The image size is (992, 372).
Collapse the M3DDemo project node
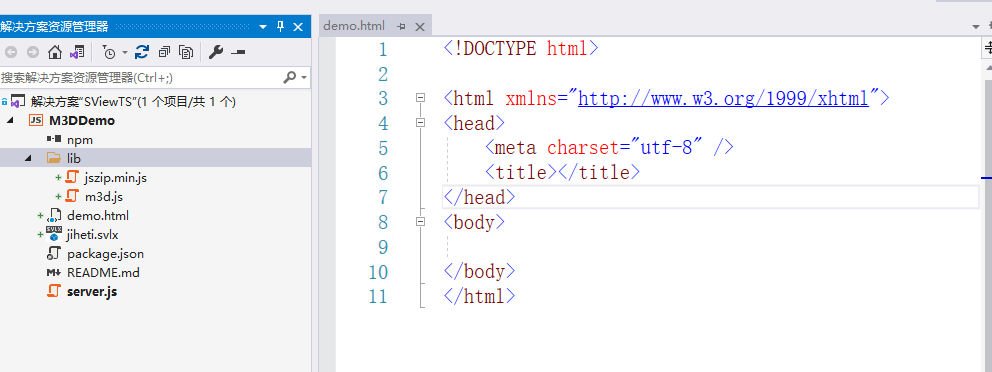click(x=11, y=120)
